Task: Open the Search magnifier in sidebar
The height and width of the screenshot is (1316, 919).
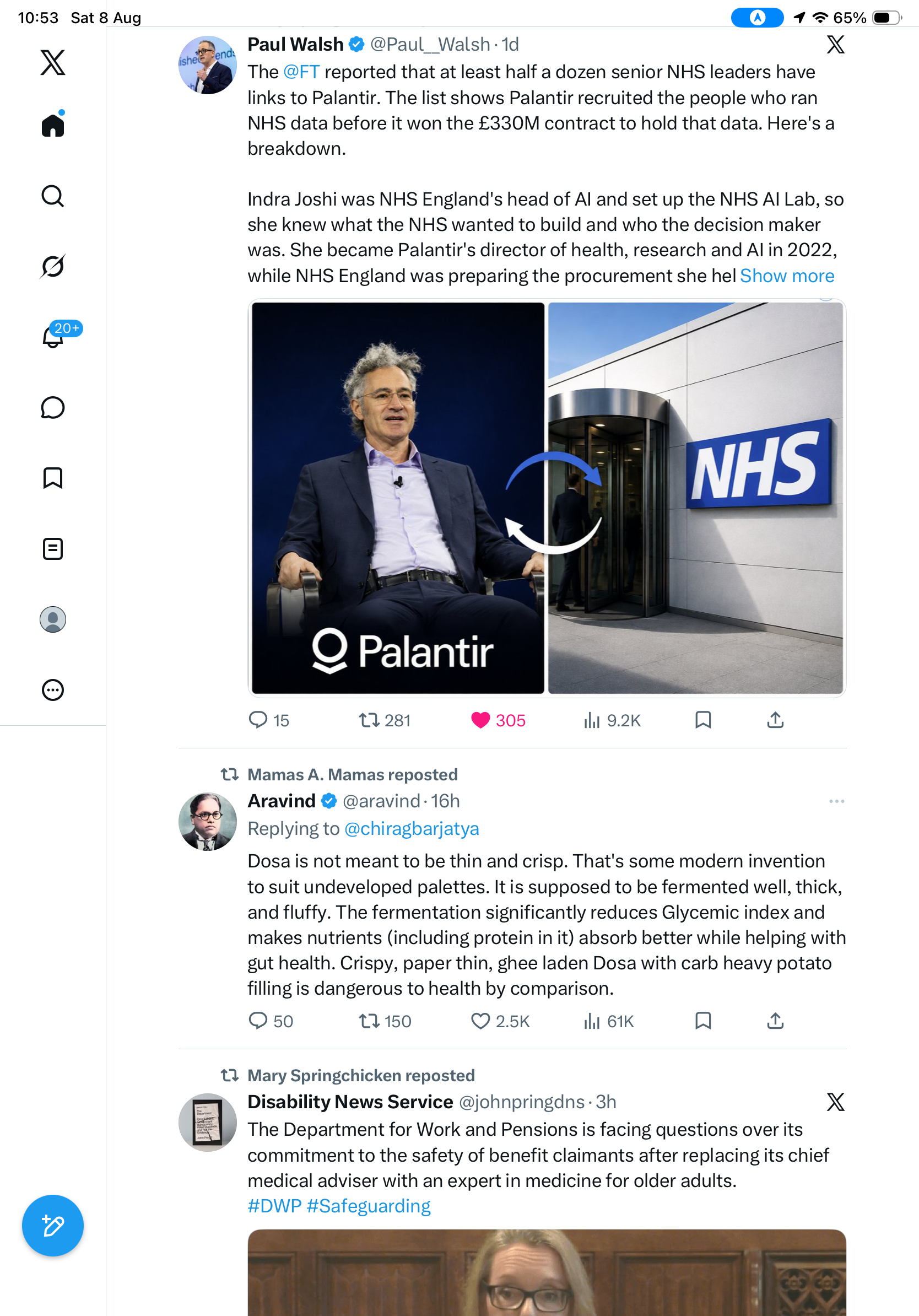Action: (x=53, y=196)
